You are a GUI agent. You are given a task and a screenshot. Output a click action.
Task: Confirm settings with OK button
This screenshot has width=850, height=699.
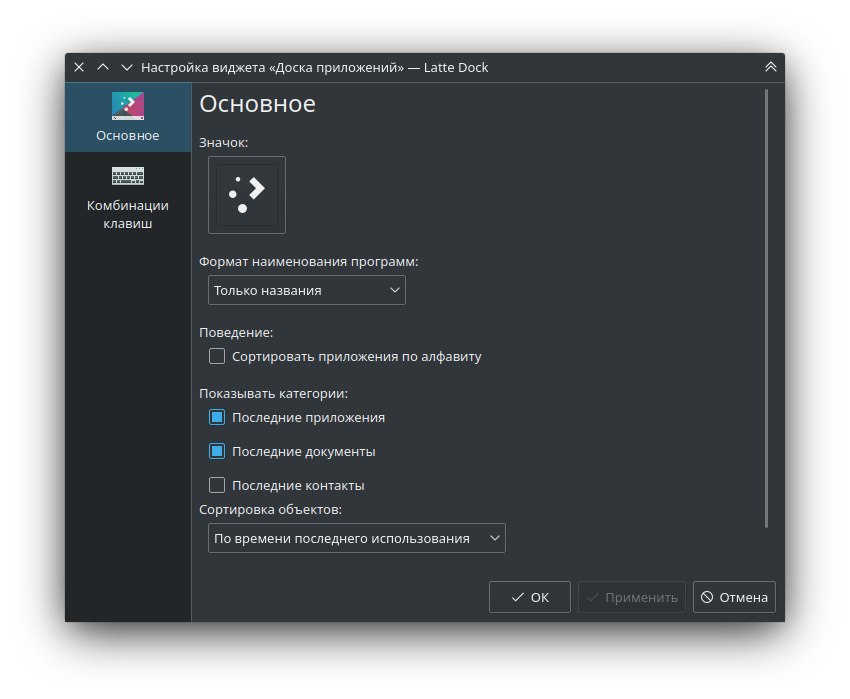[x=530, y=597]
